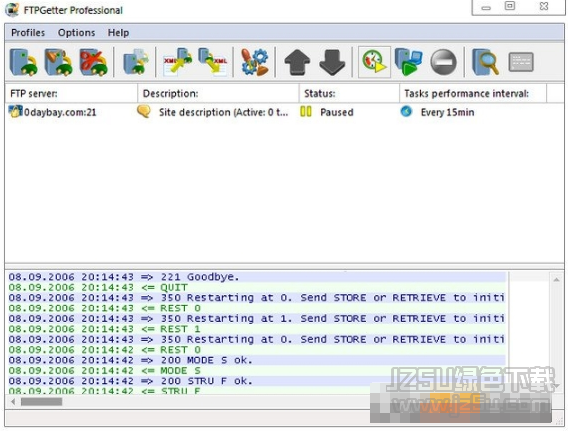Edit the selected server profile

[59, 62]
